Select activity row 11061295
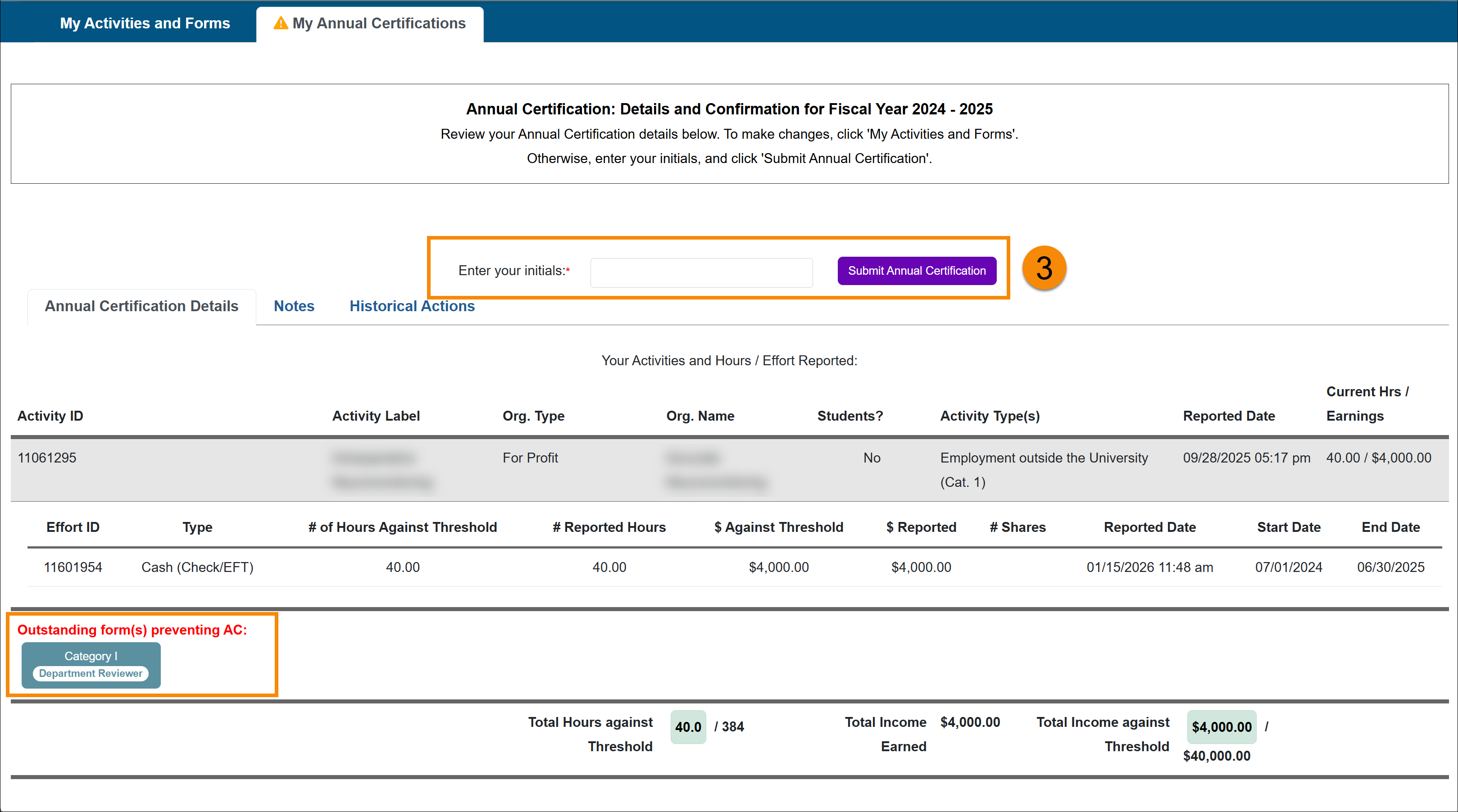The height and width of the screenshot is (812, 1458). [47, 458]
